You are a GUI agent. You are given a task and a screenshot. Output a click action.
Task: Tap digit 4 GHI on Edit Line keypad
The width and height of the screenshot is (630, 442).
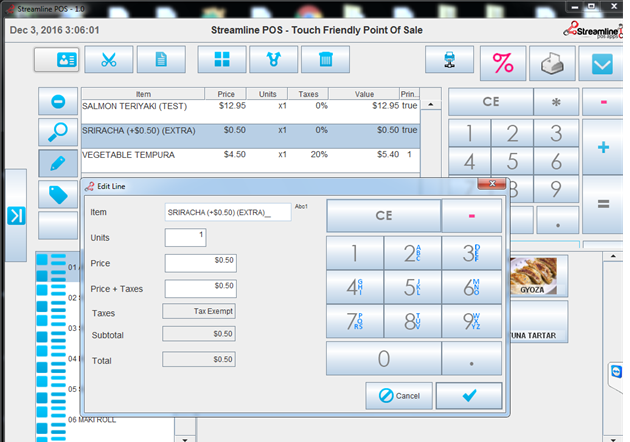[x=355, y=287]
